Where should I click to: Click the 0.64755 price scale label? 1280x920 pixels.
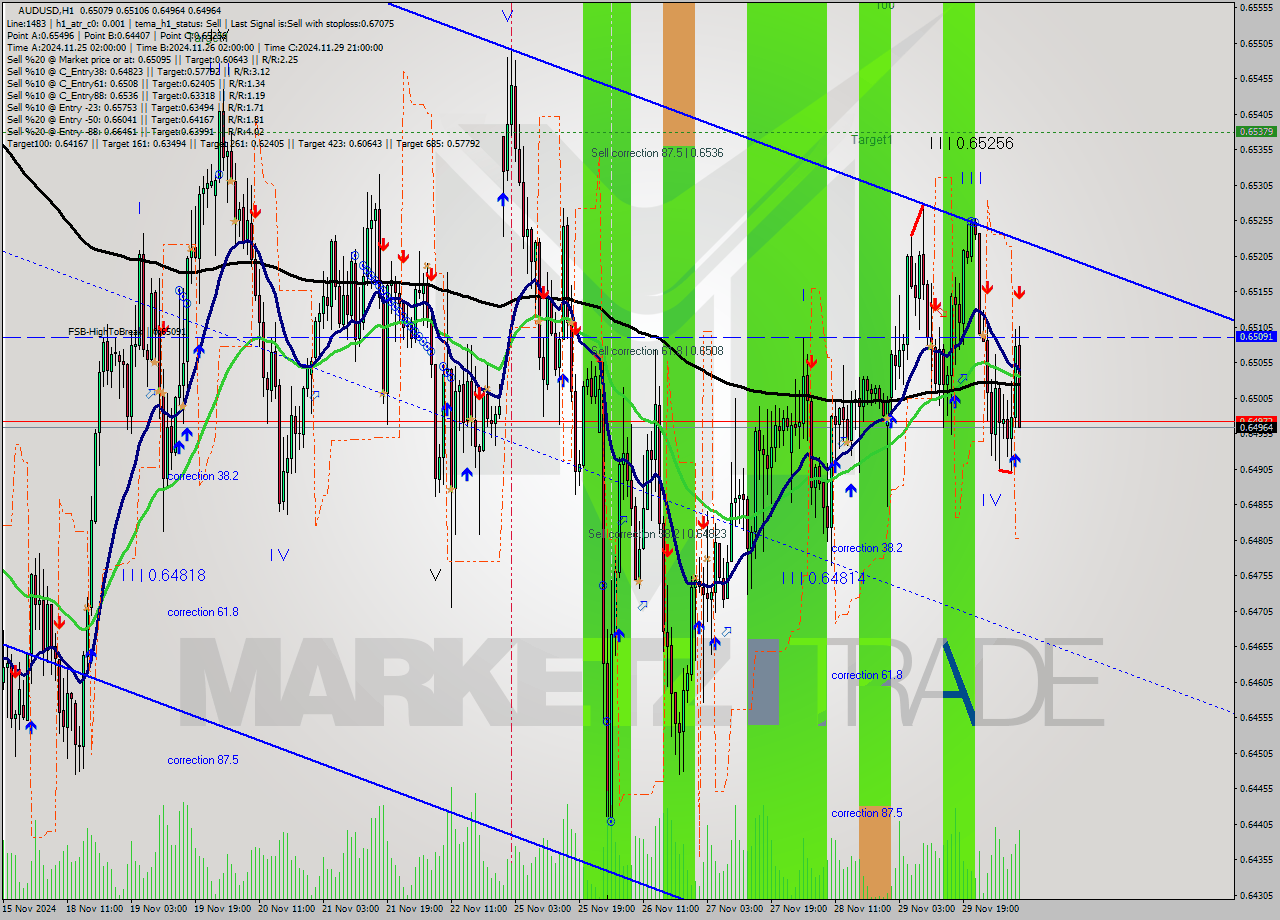coord(1257,575)
